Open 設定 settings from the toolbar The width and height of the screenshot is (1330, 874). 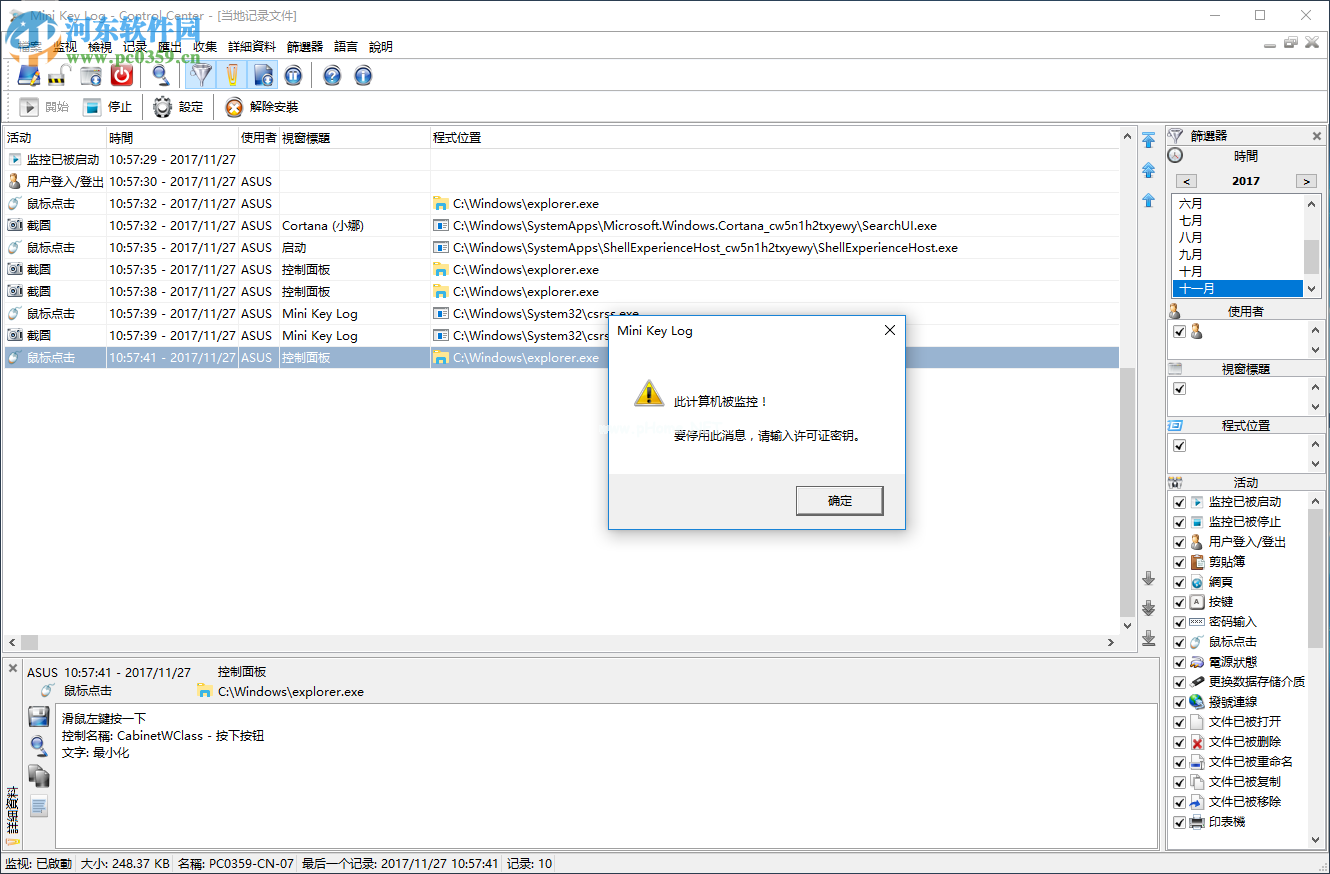click(178, 107)
